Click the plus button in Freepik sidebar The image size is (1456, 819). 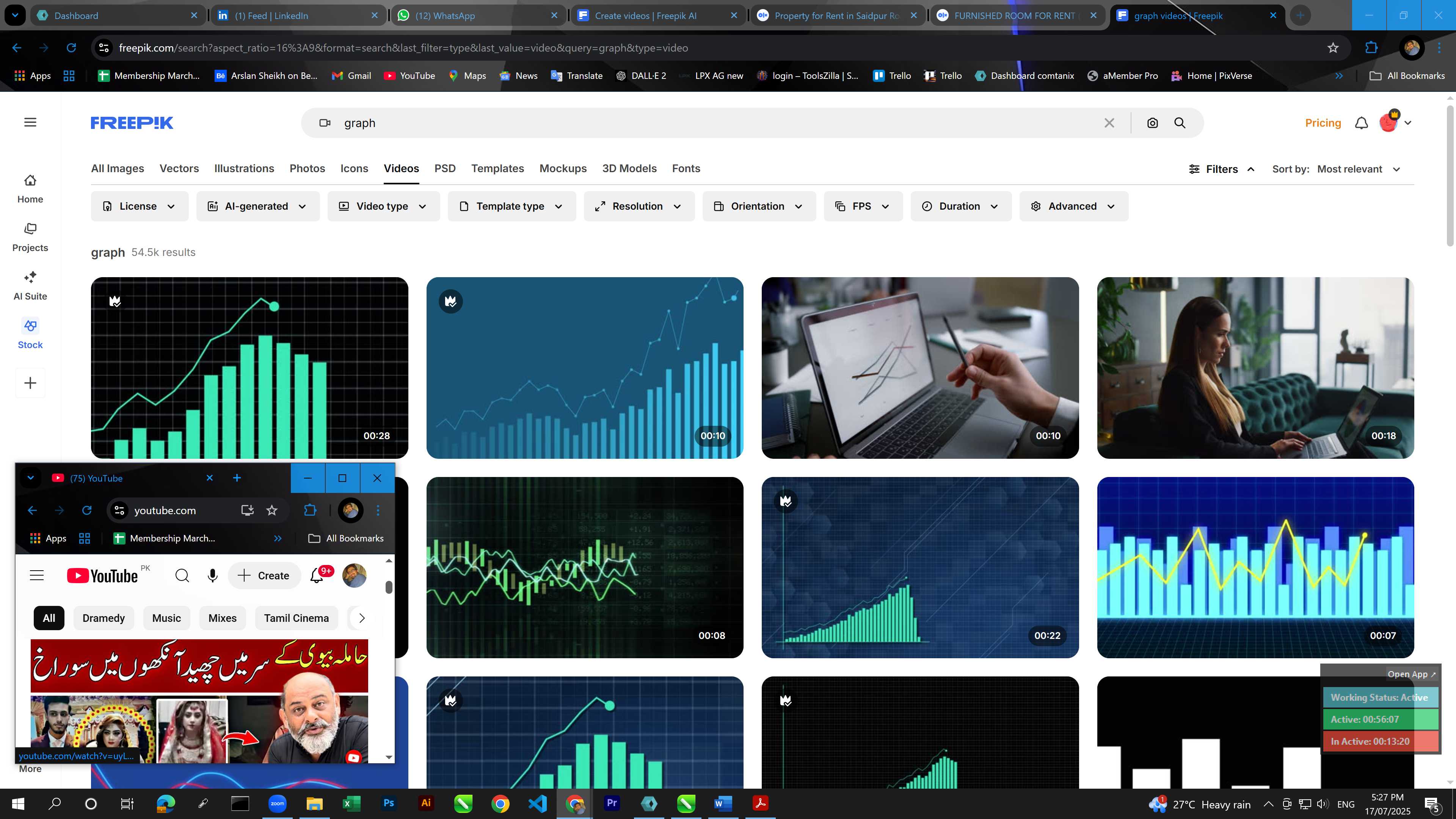(30, 383)
